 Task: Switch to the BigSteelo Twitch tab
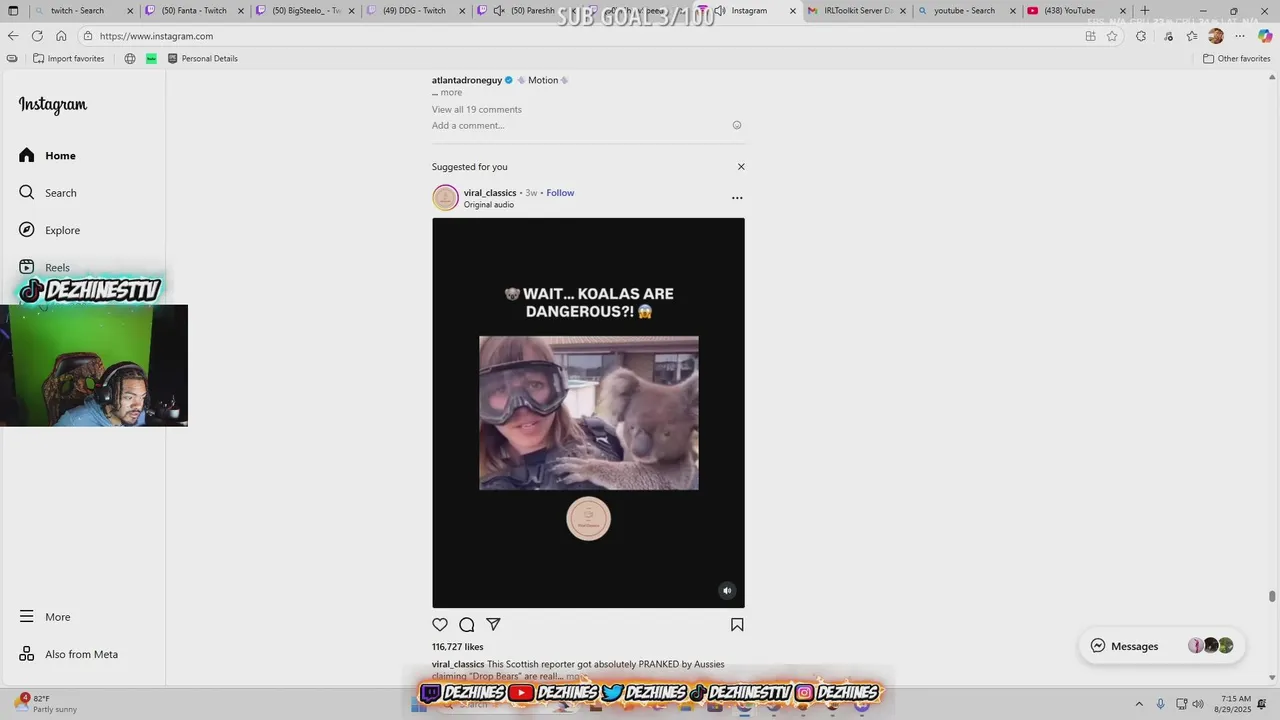[306, 11]
